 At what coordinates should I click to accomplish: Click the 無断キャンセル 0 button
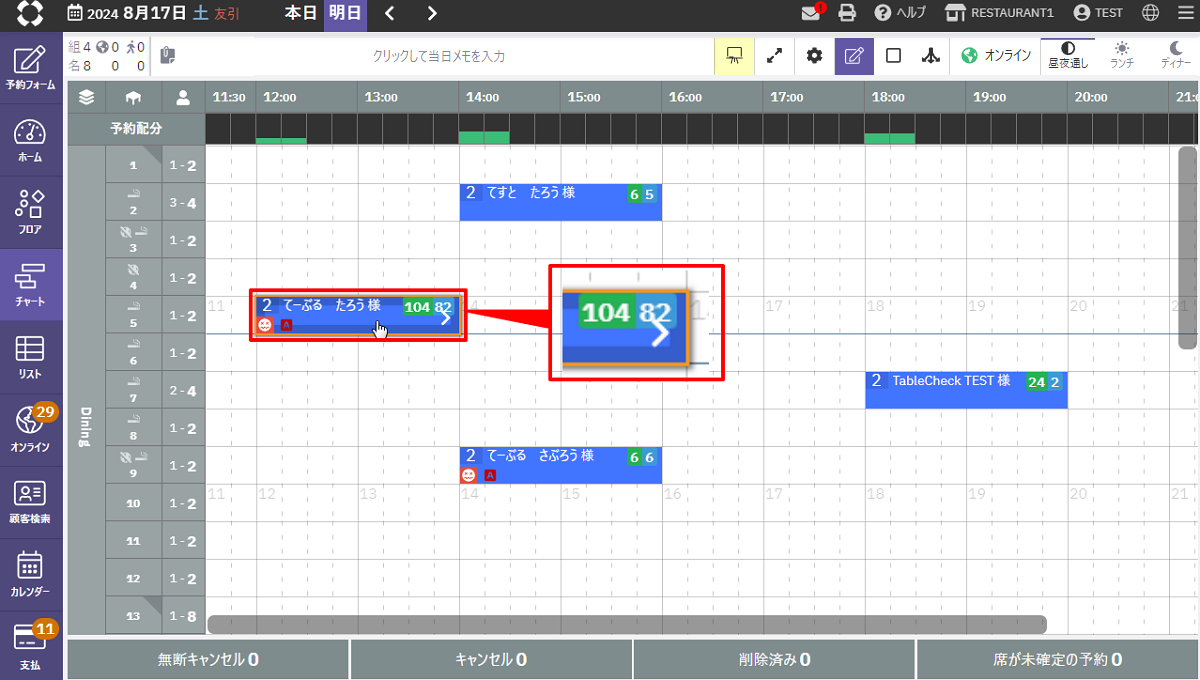point(208,660)
